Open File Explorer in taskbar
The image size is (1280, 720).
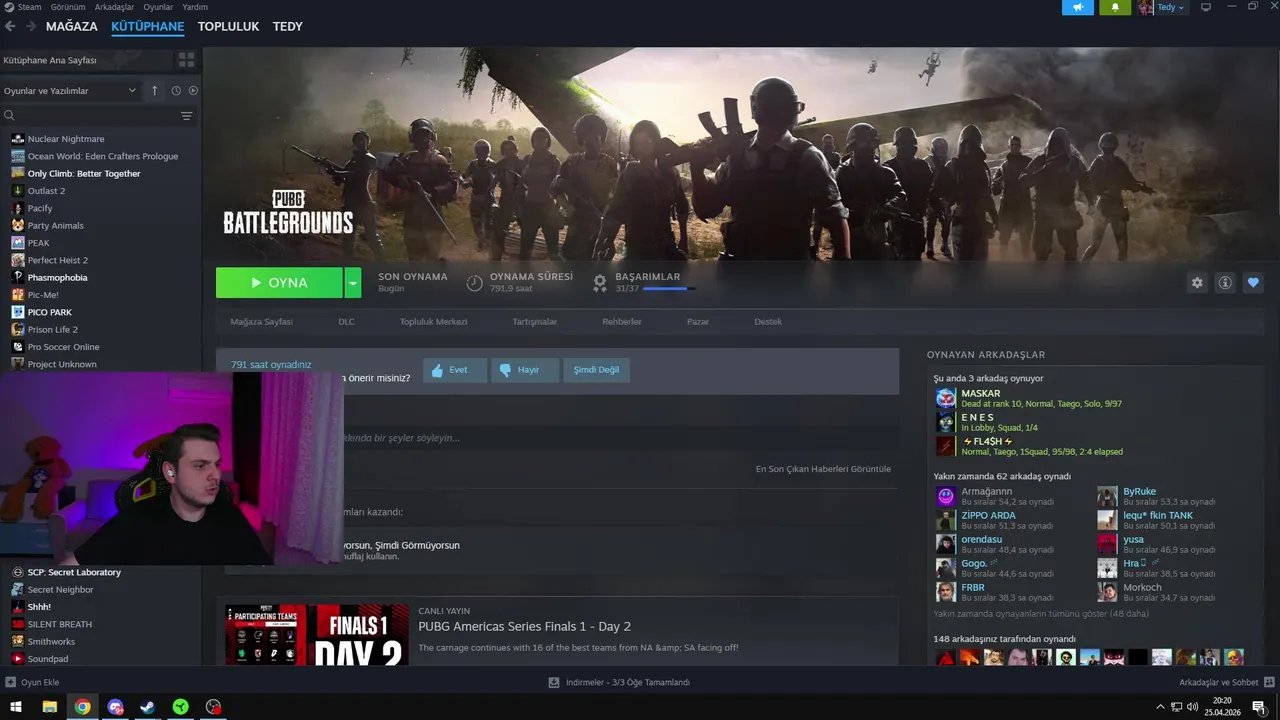point(49,707)
